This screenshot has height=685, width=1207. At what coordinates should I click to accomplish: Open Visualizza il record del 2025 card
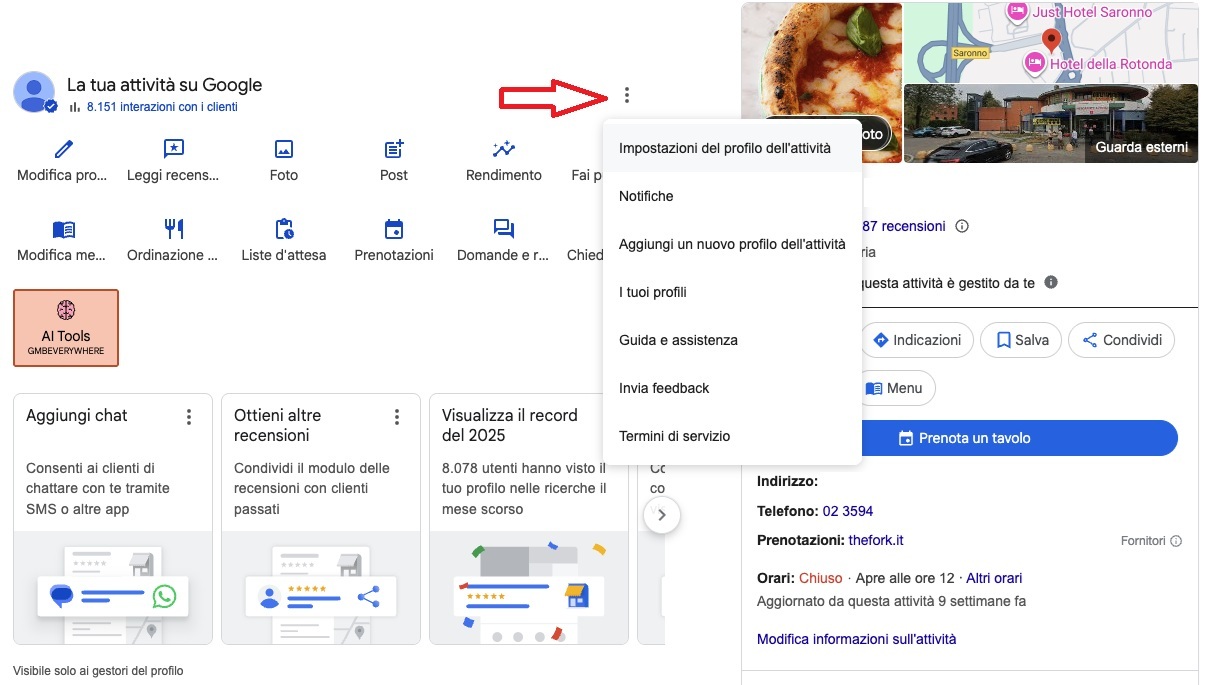(x=529, y=519)
